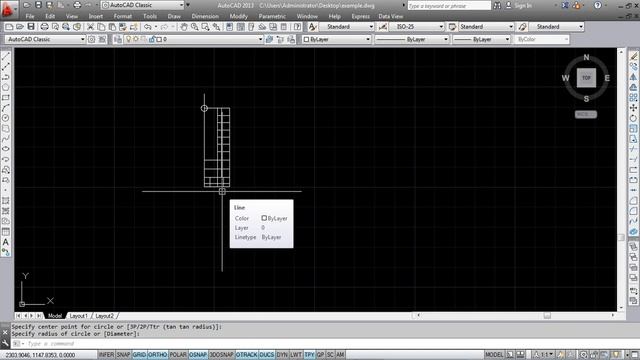Select the Rotate tool in Modify toolbar
Viewport: 640px width, 360px height.
click(633, 118)
